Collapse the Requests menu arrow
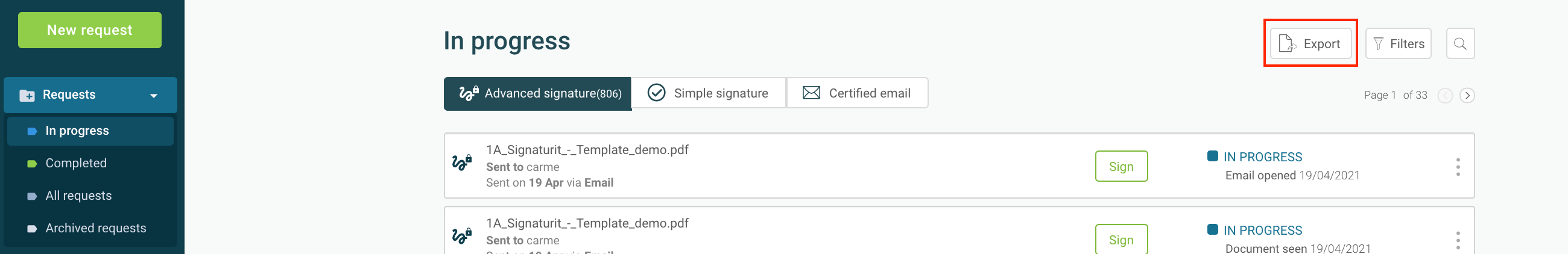 click(154, 96)
